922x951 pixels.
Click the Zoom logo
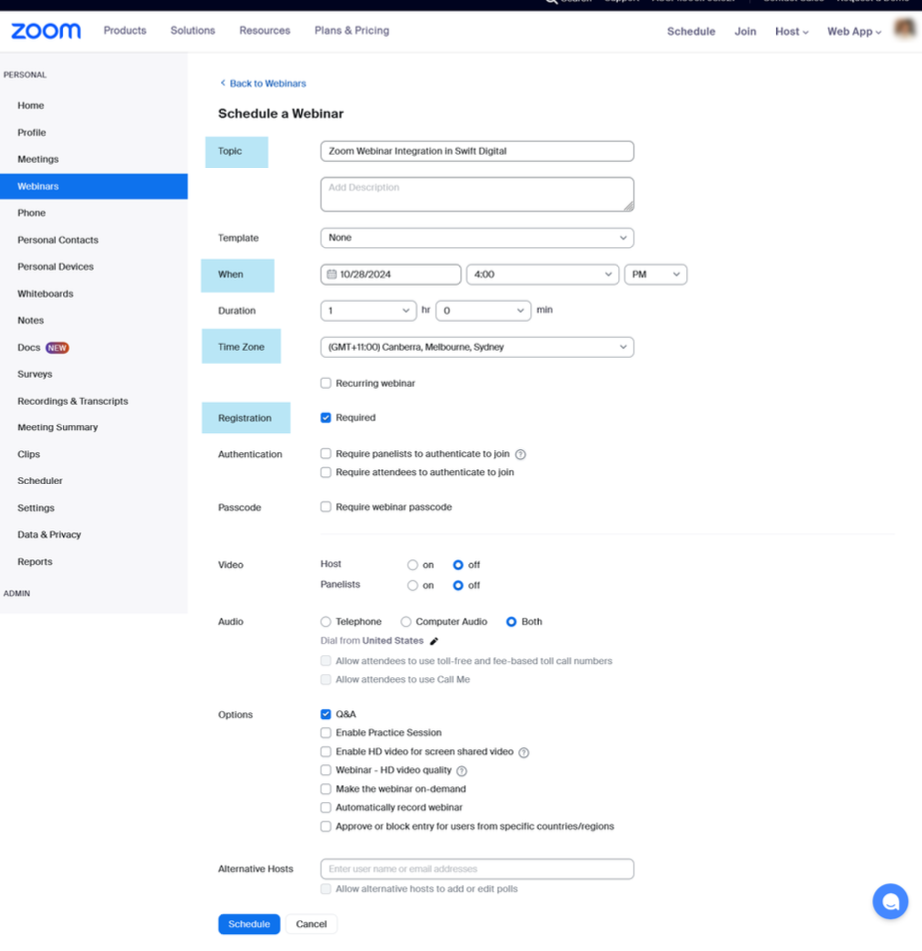pos(46,31)
